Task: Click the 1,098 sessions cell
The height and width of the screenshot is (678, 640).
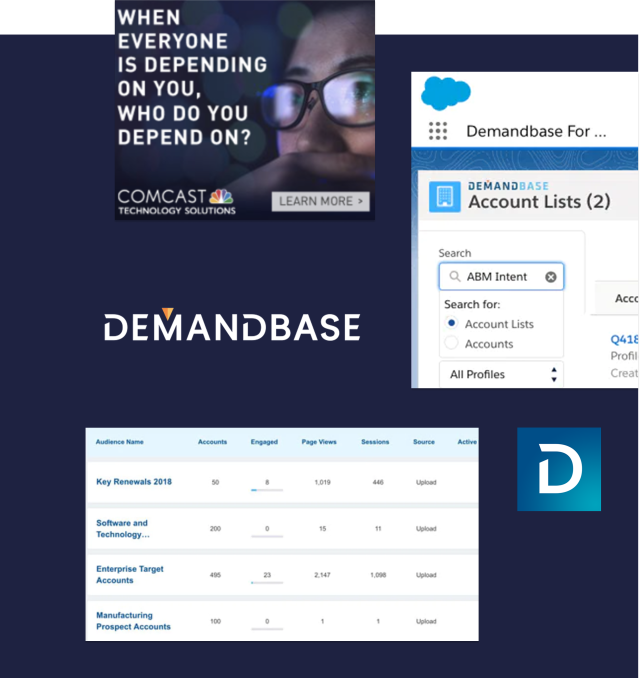Action: coord(378,575)
